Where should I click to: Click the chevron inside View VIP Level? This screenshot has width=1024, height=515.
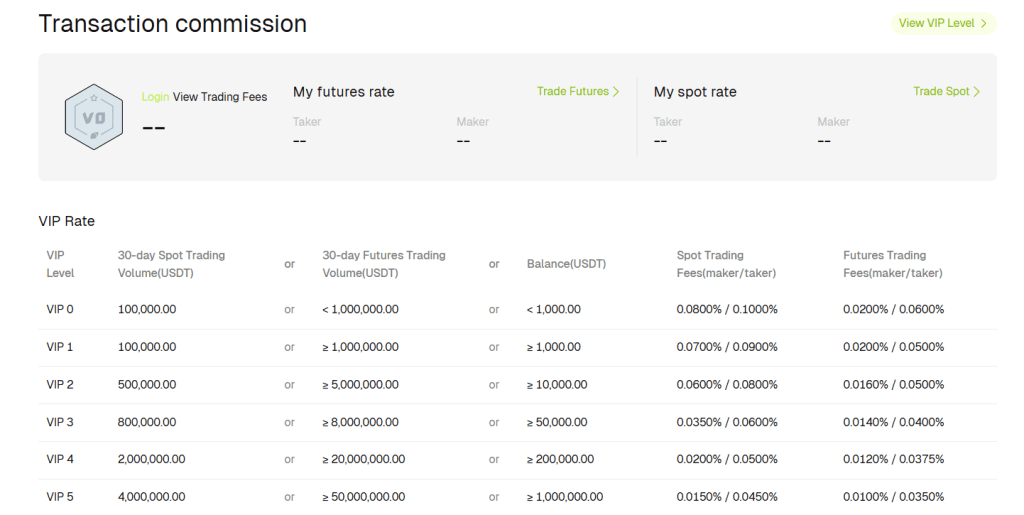click(x=984, y=23)
